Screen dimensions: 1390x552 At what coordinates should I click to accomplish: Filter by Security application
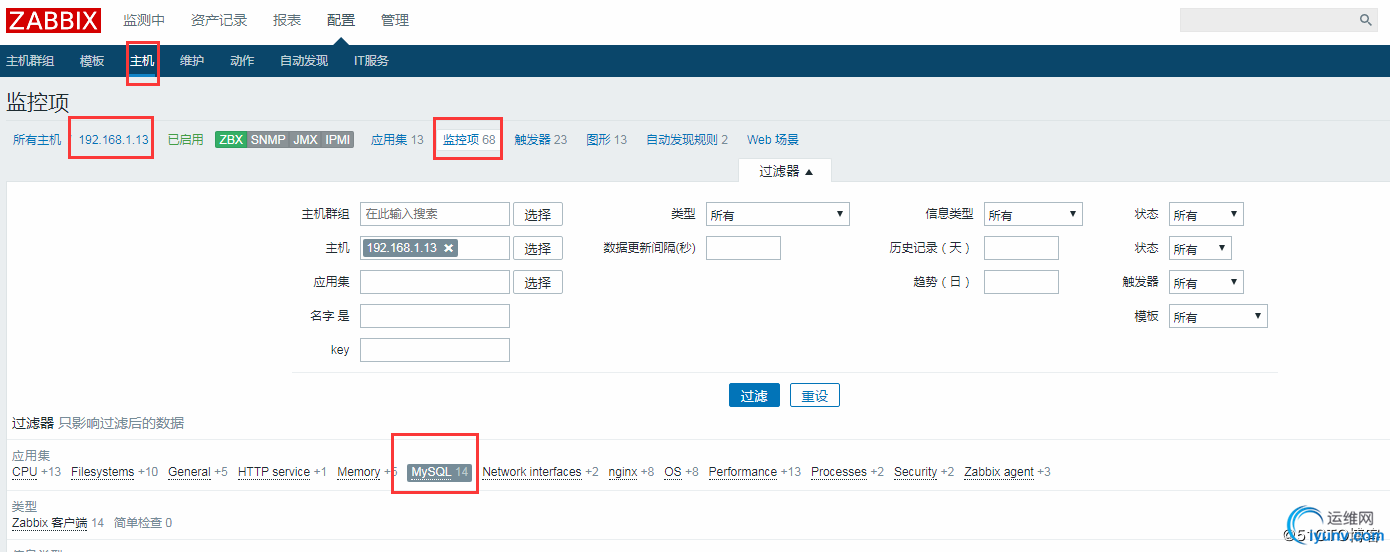pyautogui.click(x=916, y=472)
